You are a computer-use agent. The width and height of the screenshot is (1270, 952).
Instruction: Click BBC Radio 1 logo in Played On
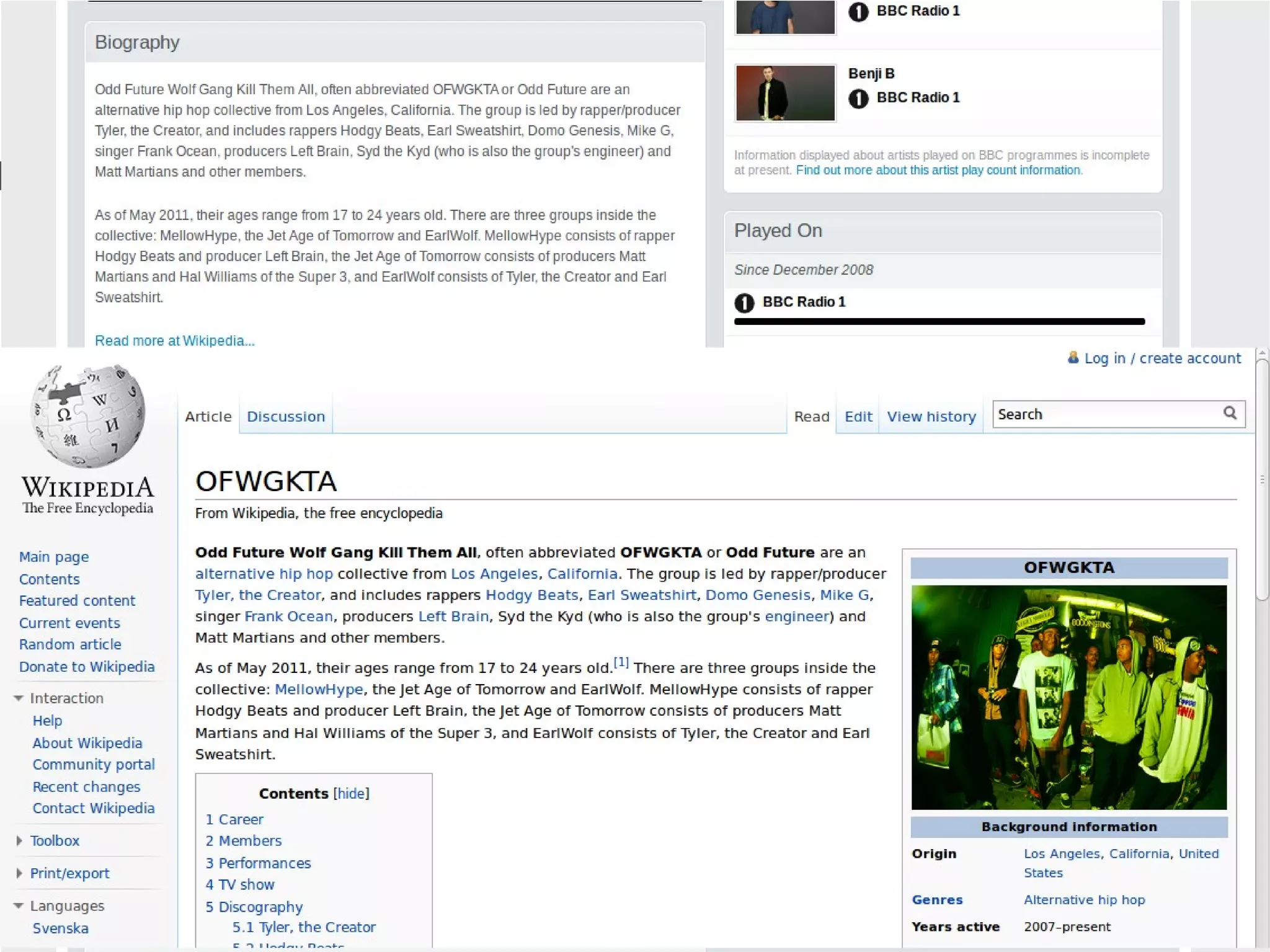744,303
